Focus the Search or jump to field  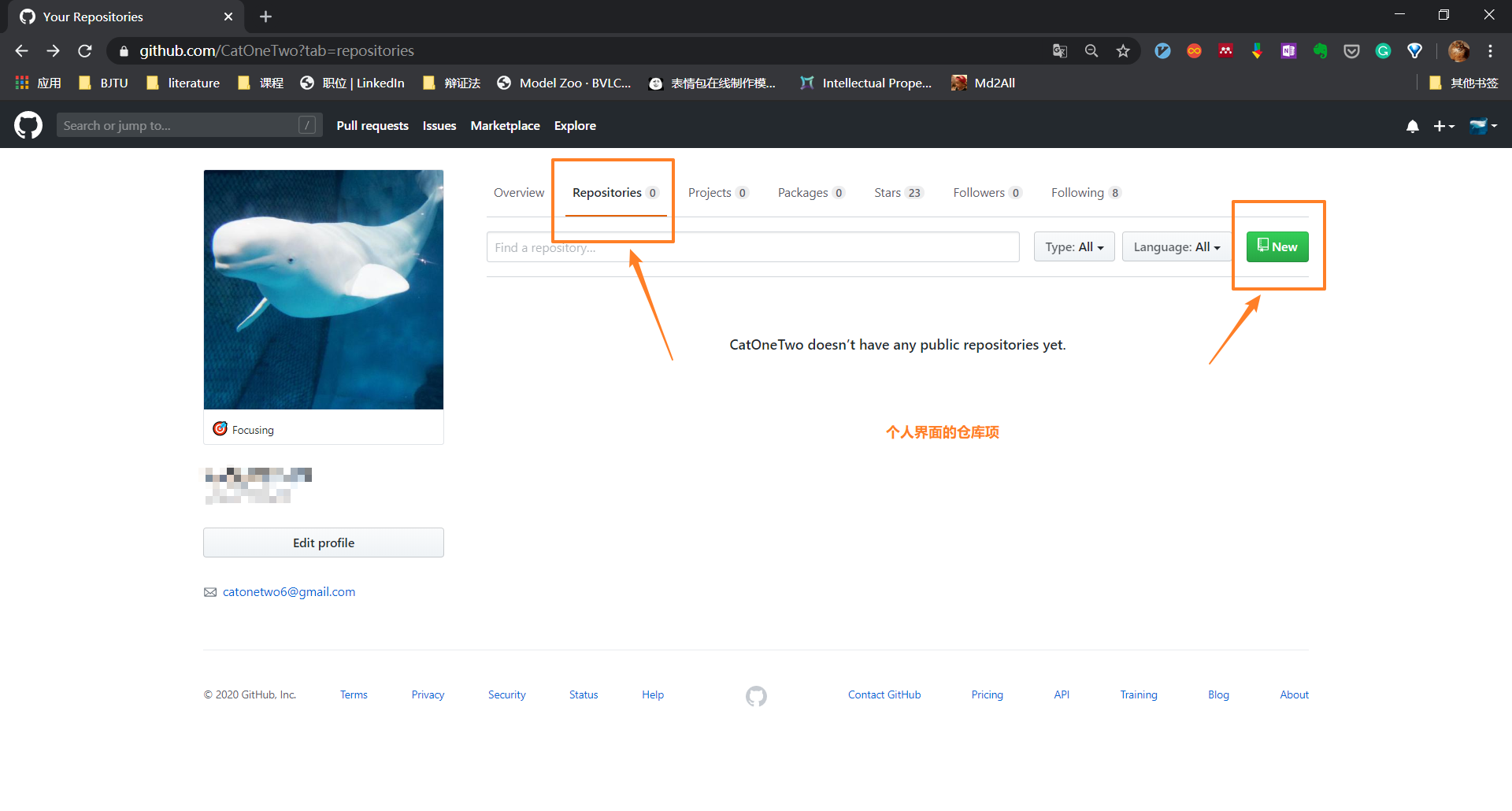(189, 125)
